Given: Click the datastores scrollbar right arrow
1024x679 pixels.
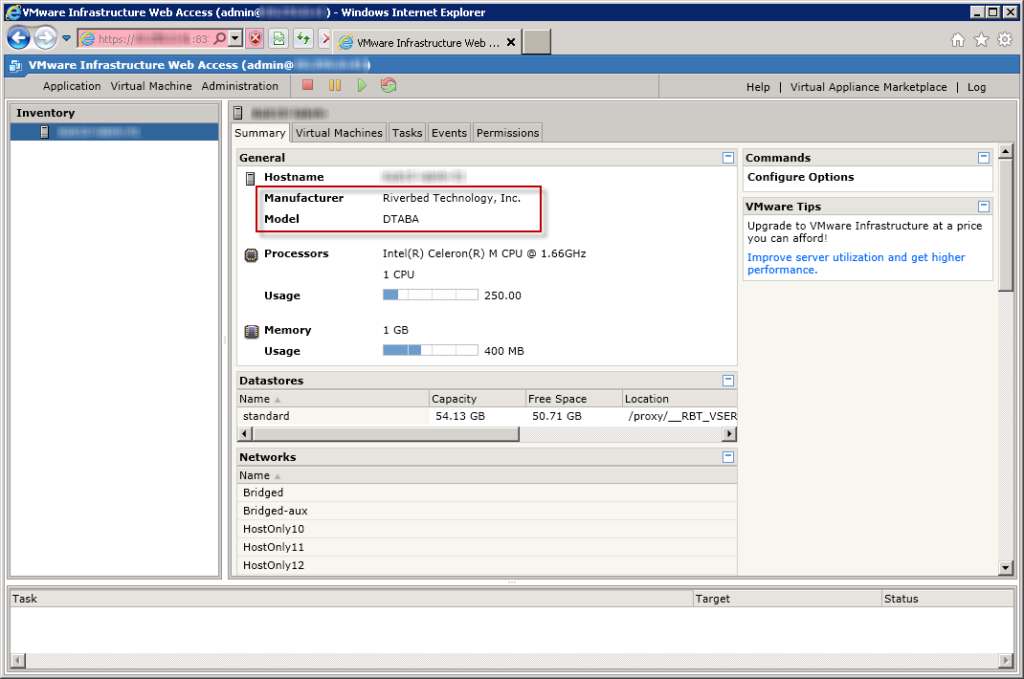Looking at the screenshot, I should [730, 434].
